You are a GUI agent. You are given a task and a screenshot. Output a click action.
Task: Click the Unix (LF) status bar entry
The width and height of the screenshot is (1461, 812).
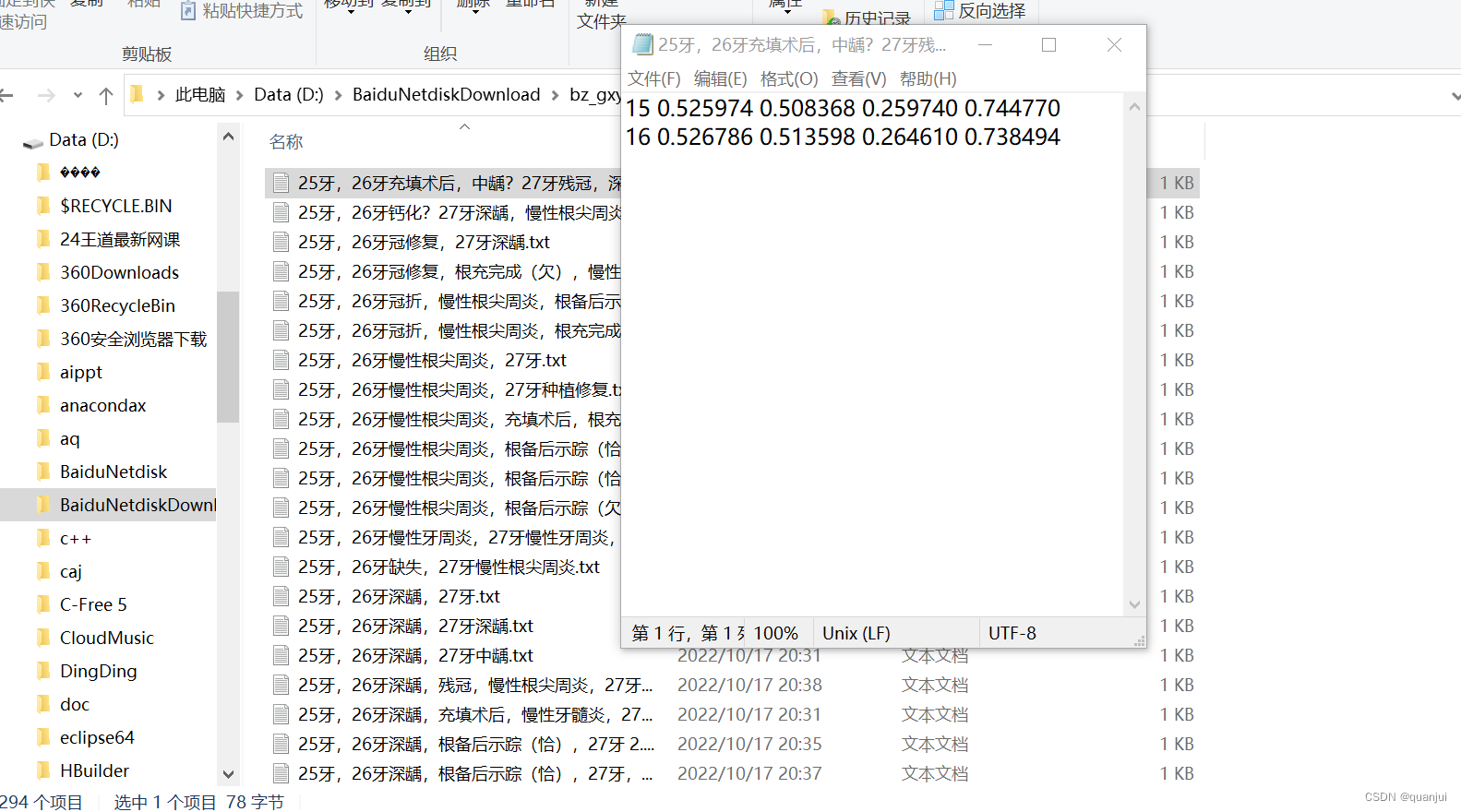(x=856, y=633)
